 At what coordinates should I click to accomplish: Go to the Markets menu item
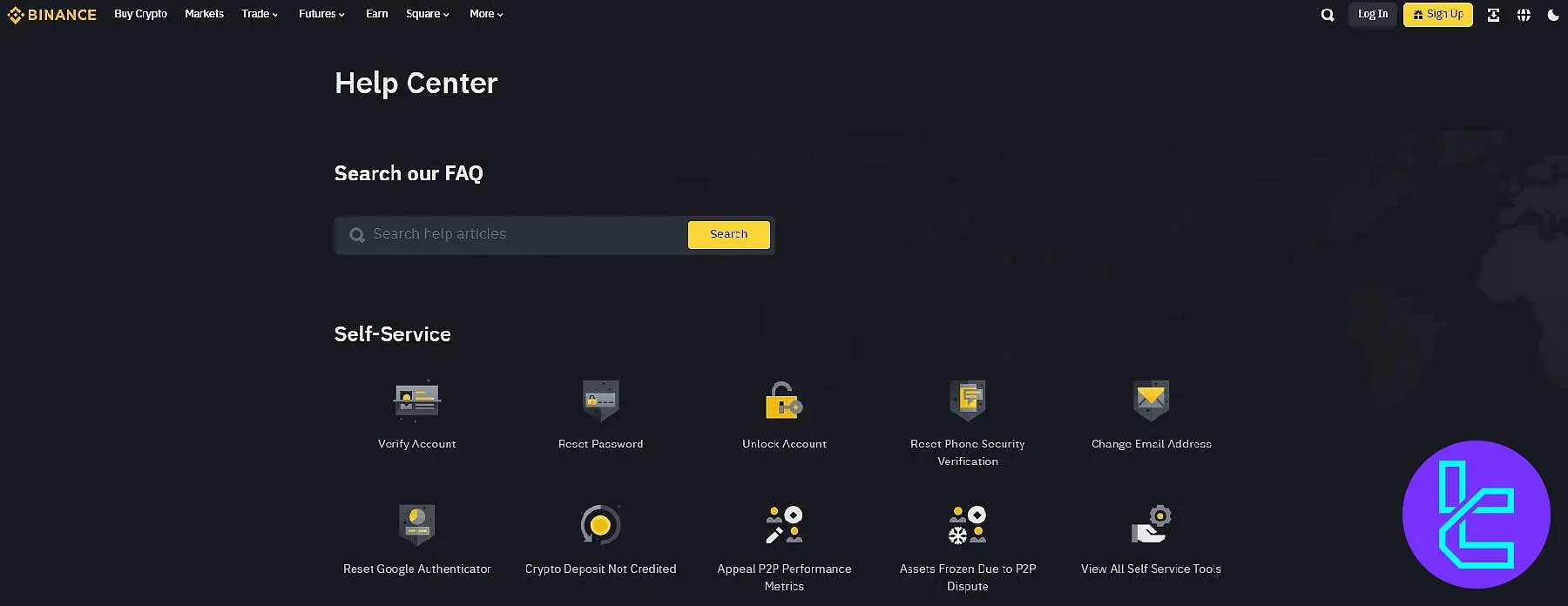[x=204, y=14]
